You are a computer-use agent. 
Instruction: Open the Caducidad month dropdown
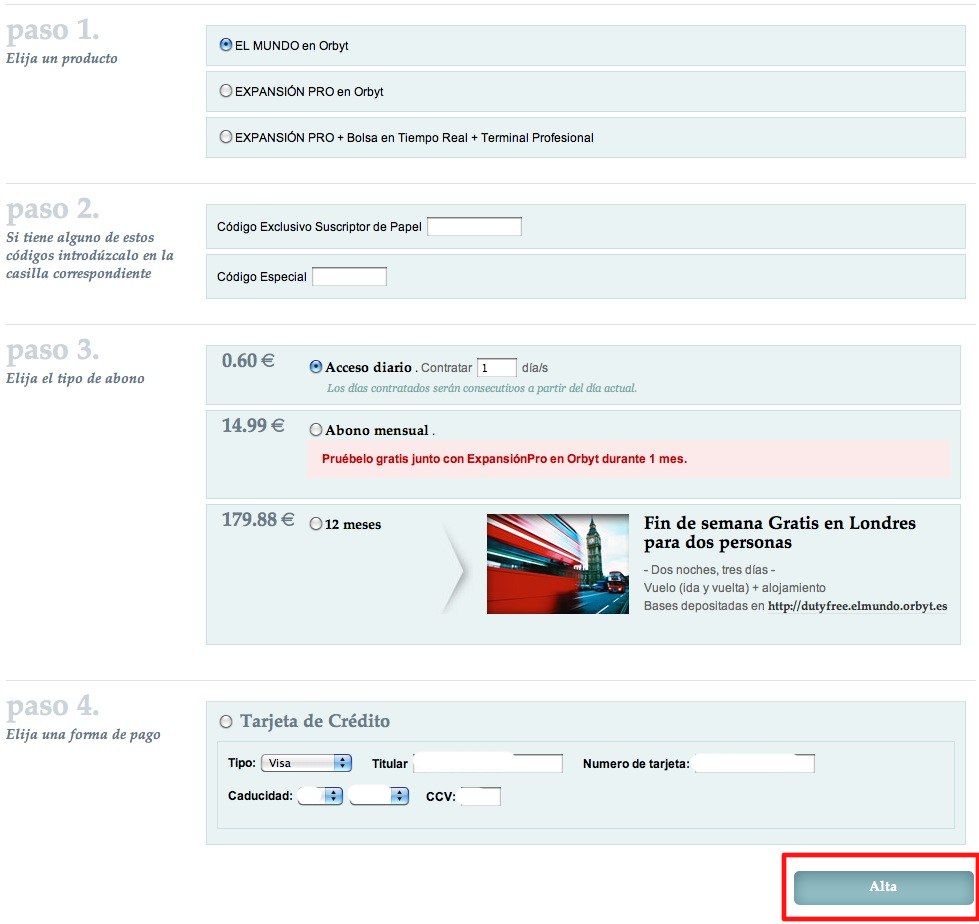tap(320, 796)
